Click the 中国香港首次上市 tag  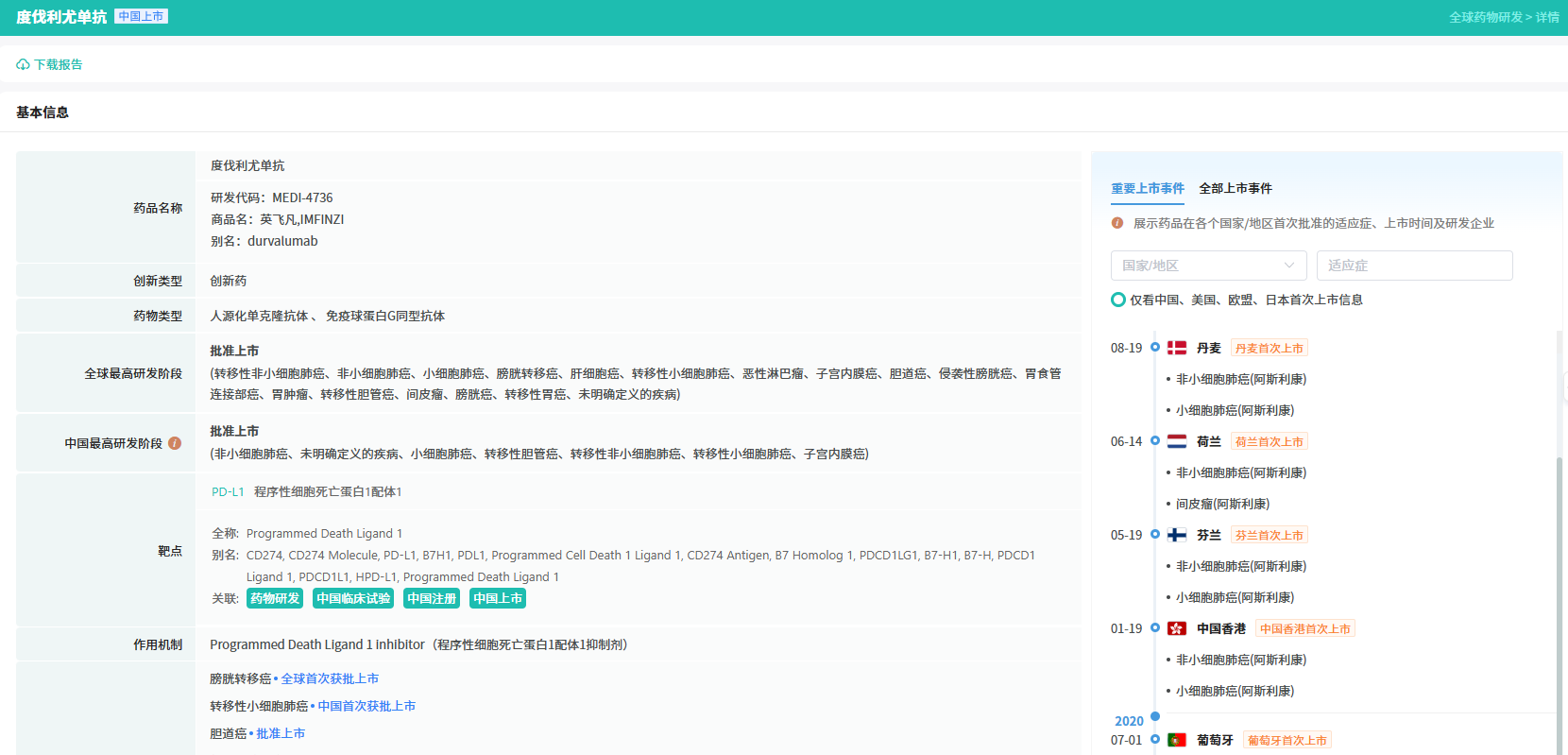[1305, 628]
